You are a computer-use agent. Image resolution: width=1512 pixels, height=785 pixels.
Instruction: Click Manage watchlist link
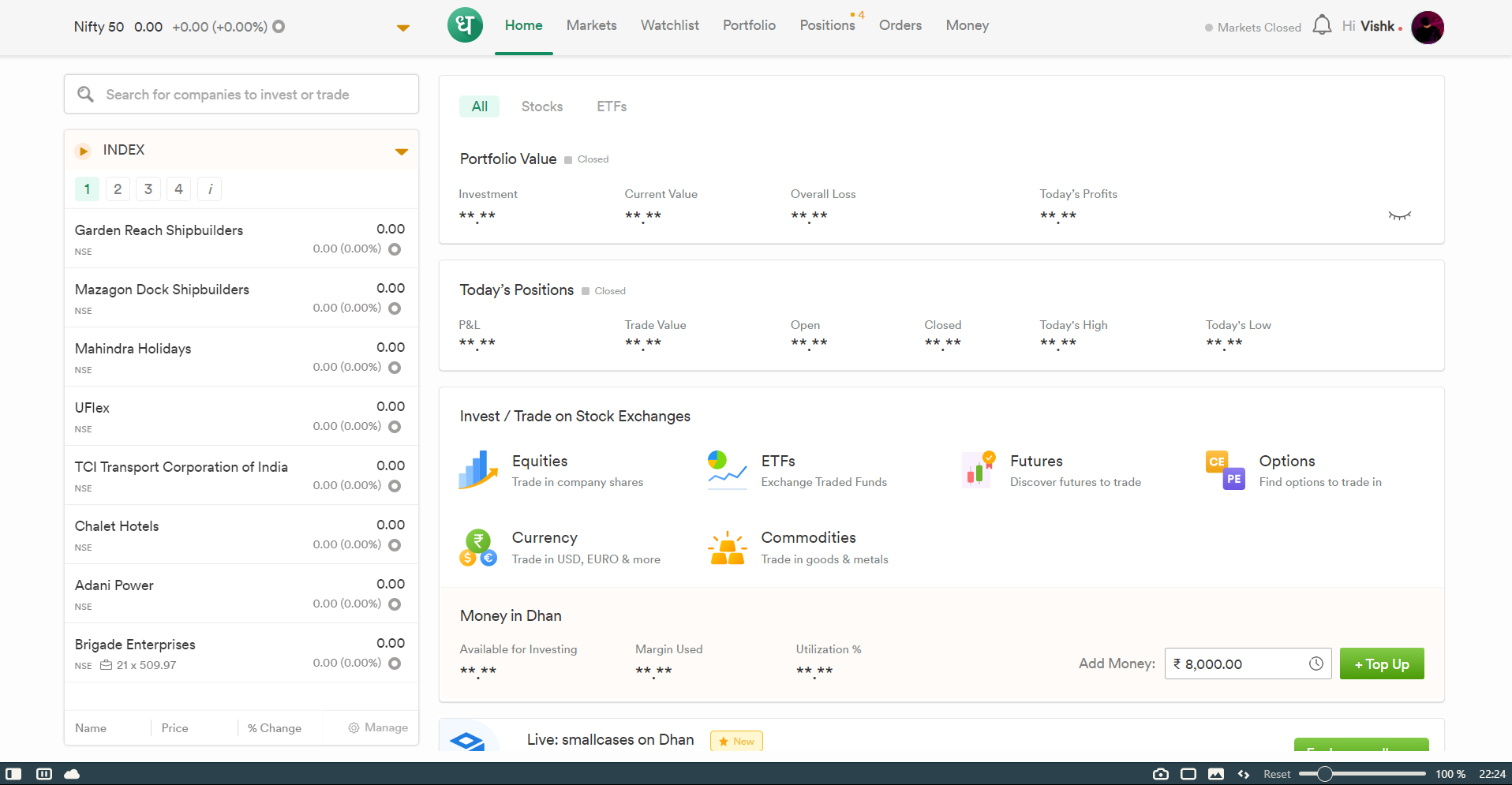click(x=378, y=727)
